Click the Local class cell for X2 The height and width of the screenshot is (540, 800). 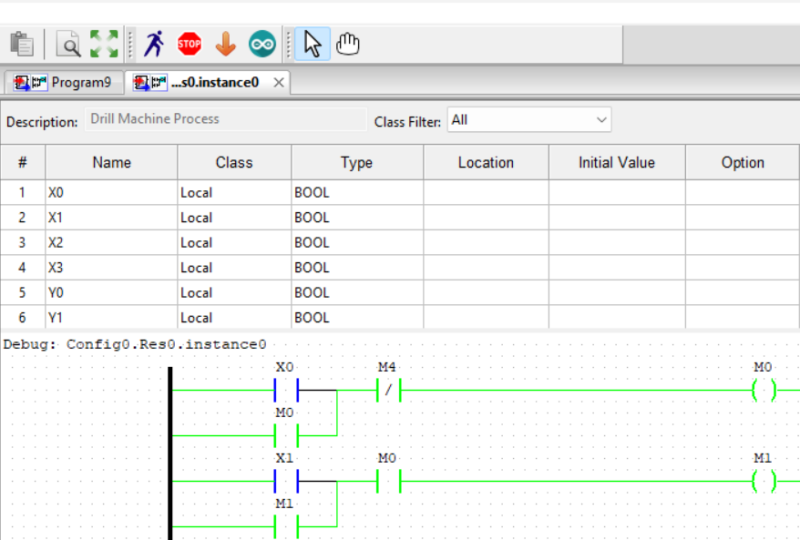point(234,242)
